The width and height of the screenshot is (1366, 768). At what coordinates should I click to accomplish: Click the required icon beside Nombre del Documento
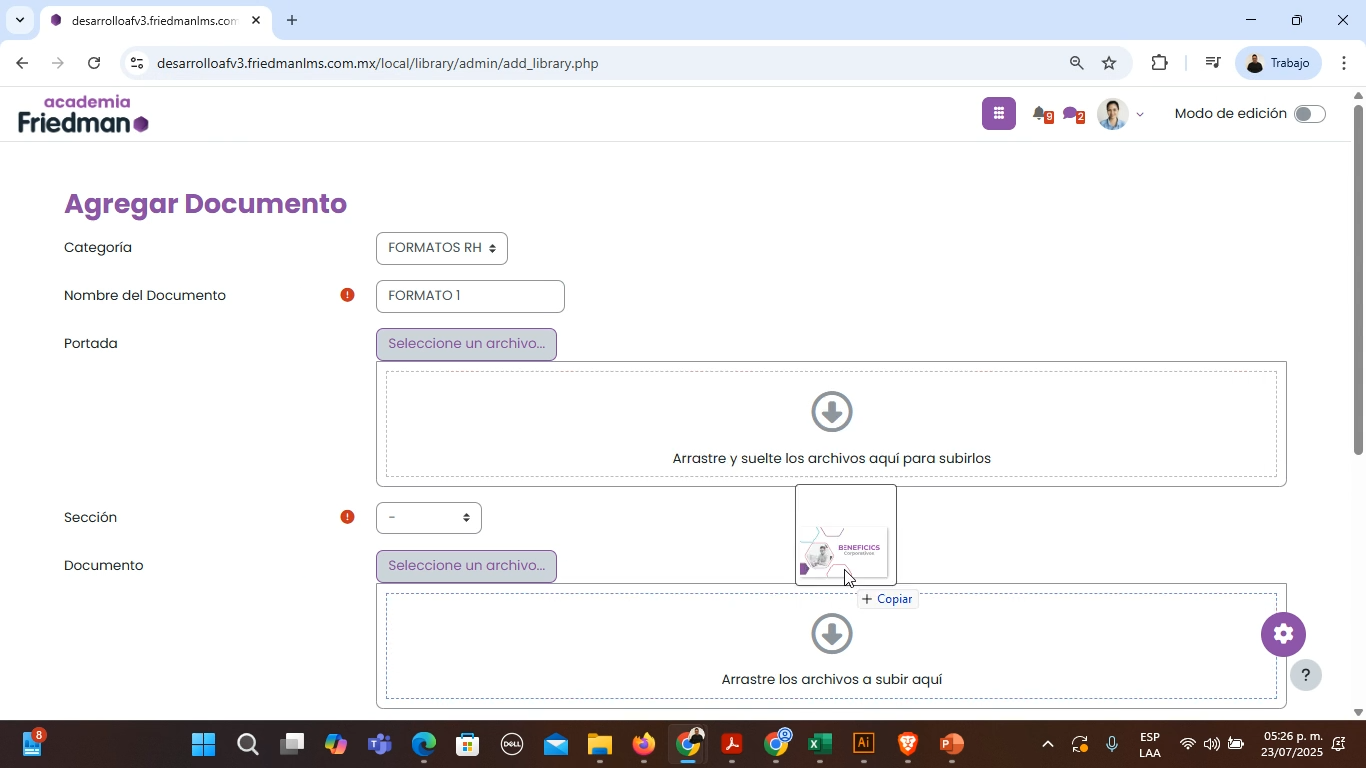pos(347,295)
